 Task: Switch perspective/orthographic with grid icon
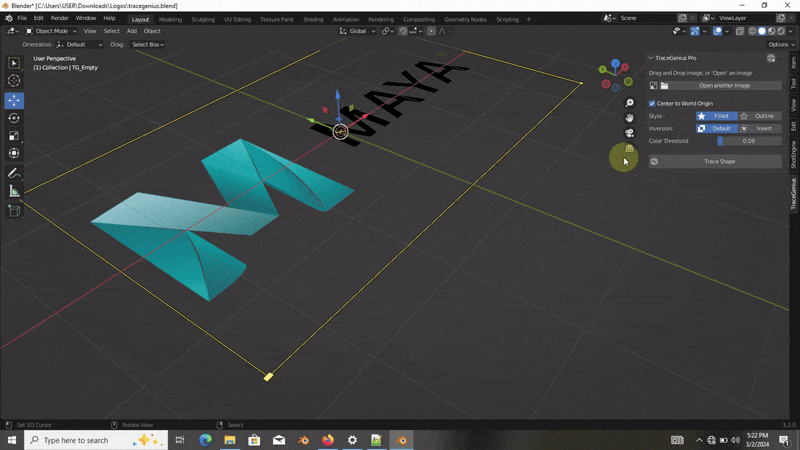pyautogui.click(x=629, y=148)
